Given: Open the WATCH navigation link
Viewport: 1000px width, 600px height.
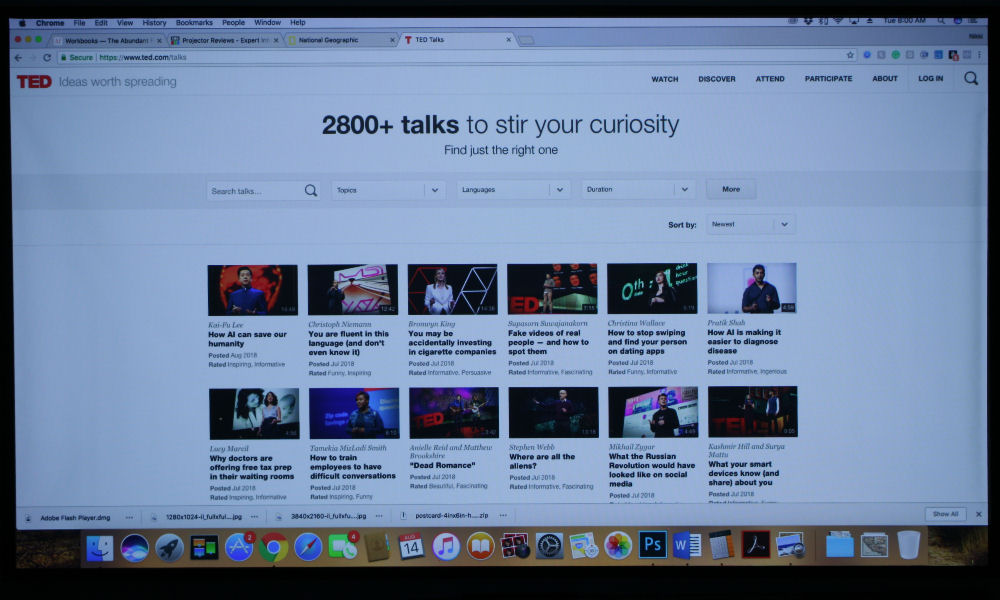Looking at the screenshot, I should [665, 79].
